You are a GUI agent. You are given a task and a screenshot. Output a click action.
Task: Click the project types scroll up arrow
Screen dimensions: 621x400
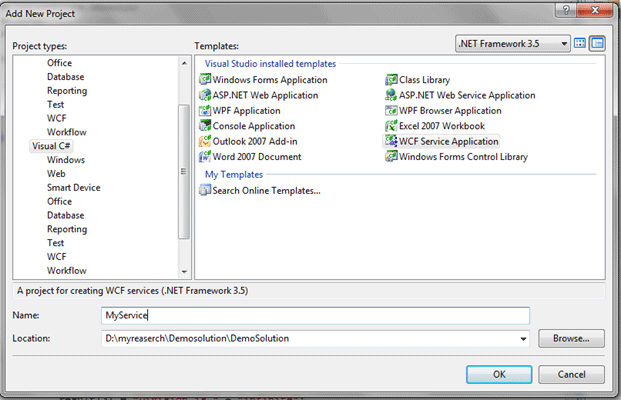click(x=184, y=63)
